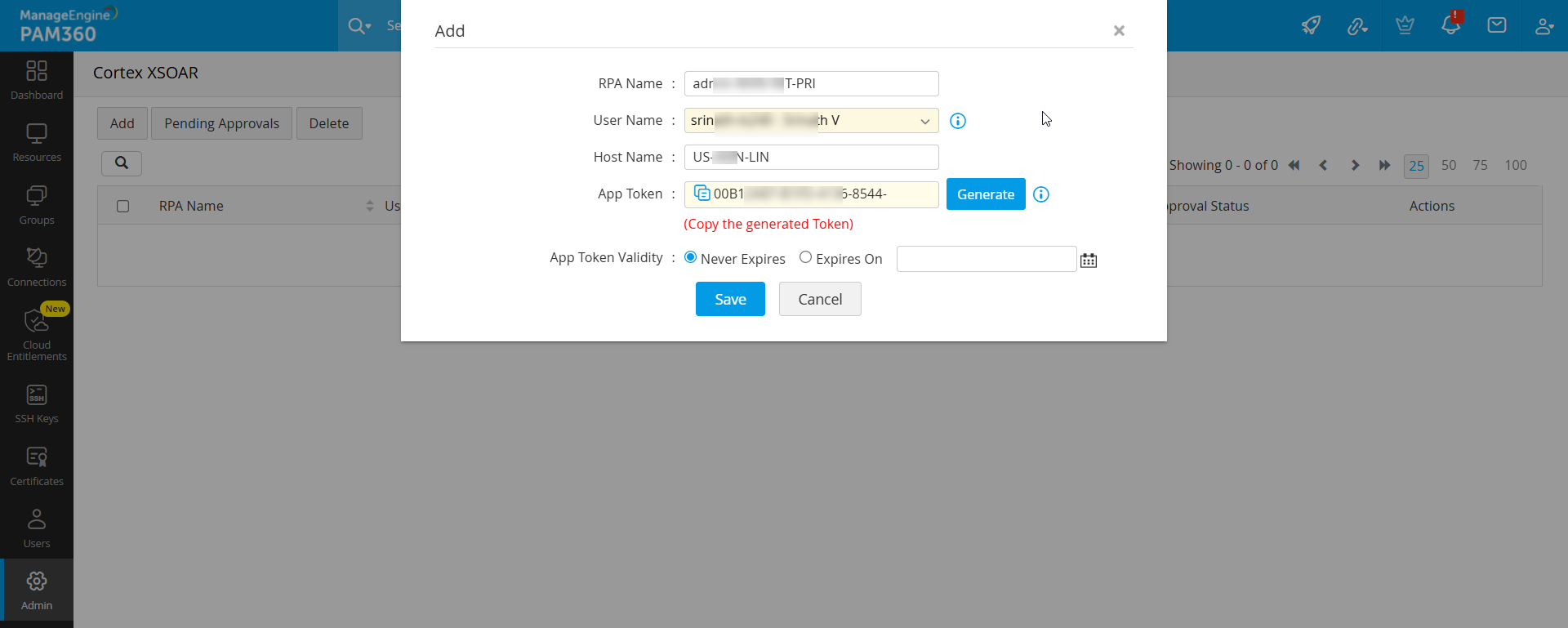The image size is (1568, 628).
Task: Open the Groups section
Action: 37,203
